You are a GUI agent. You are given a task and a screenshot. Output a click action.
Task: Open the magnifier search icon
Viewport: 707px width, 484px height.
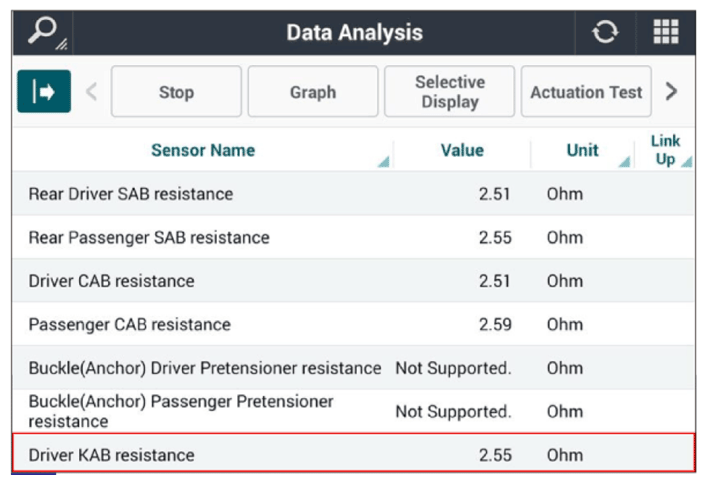click(x=43, y=32)
